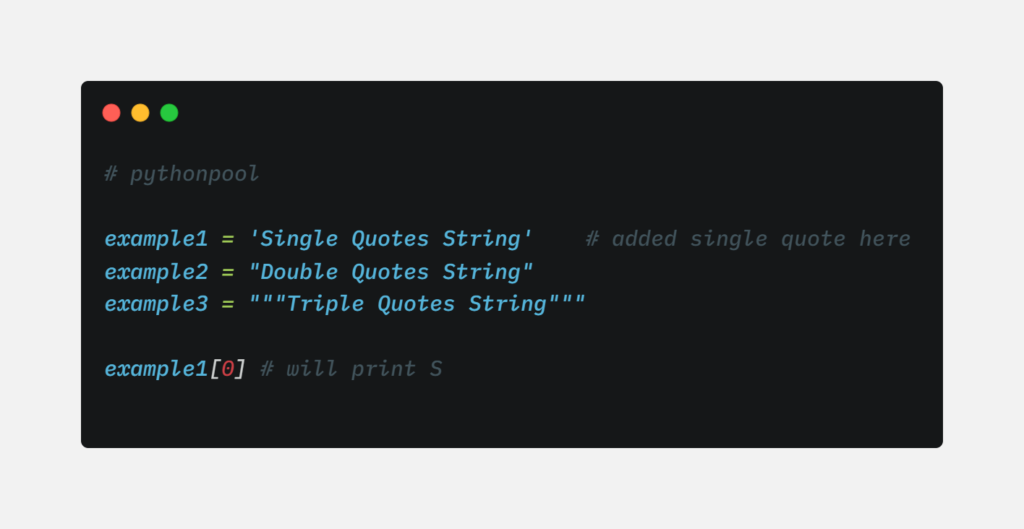Click the Triple Quotes String literal

pos(417,304)
